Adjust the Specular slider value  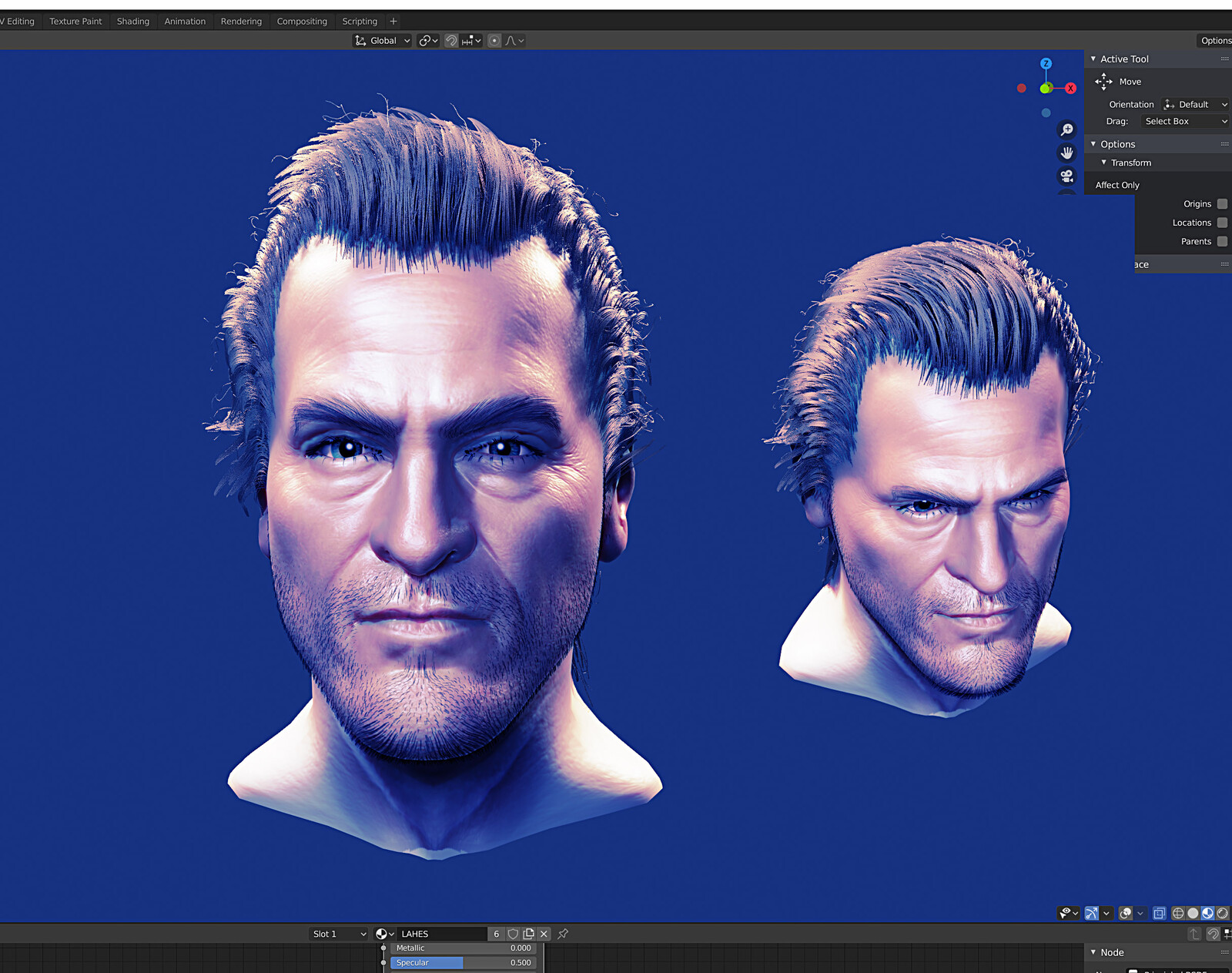(462, 962)
